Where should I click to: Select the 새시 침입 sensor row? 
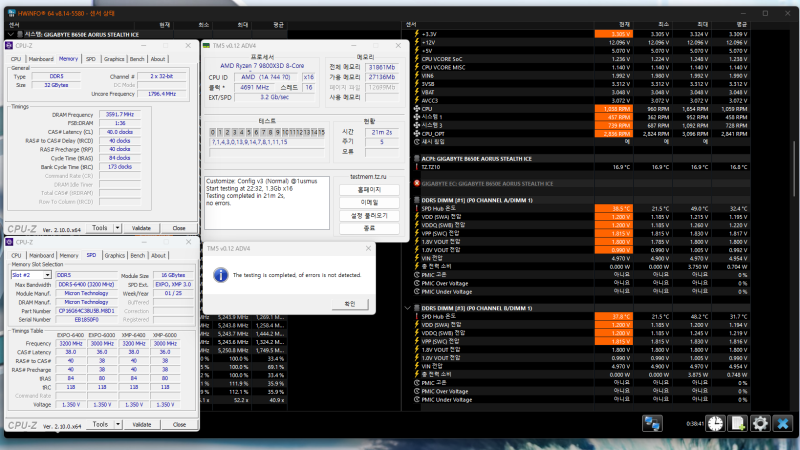click(582, 142)
